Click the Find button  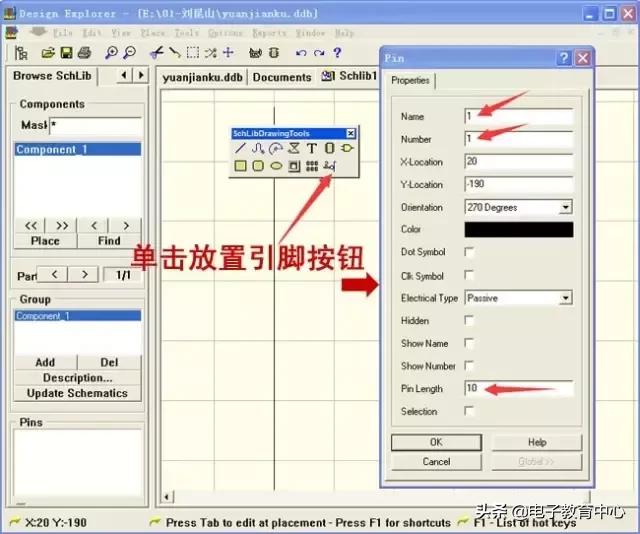coord(109,240)
